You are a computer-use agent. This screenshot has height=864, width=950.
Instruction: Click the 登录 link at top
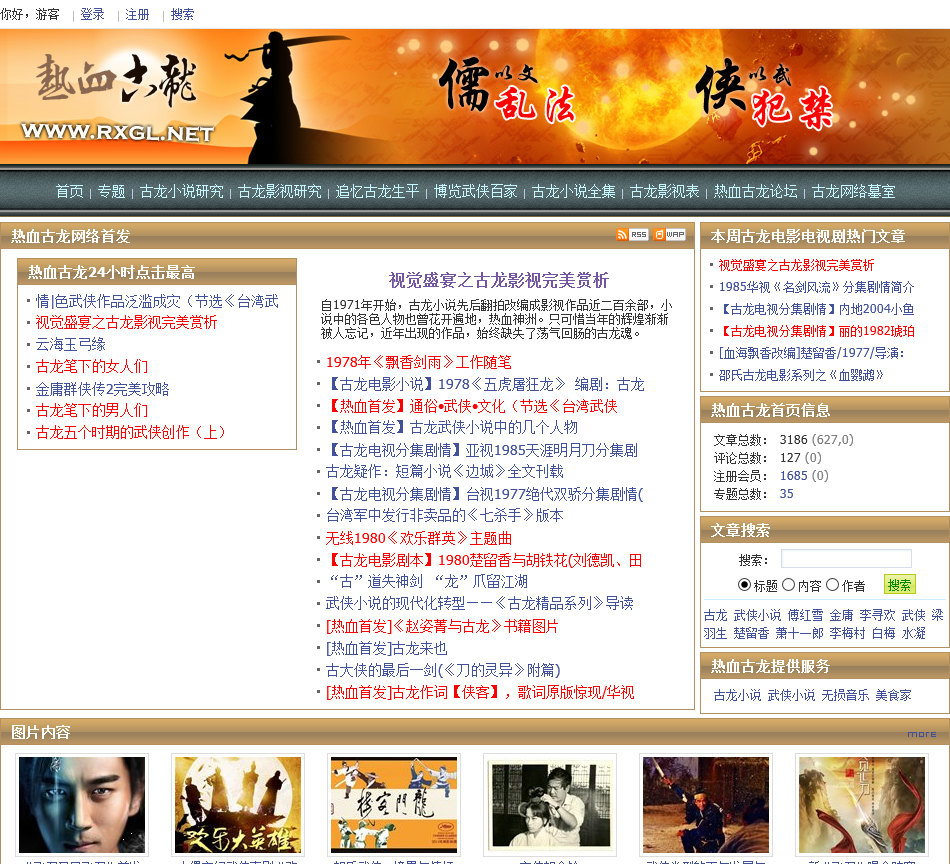click(x=92, y=14)
